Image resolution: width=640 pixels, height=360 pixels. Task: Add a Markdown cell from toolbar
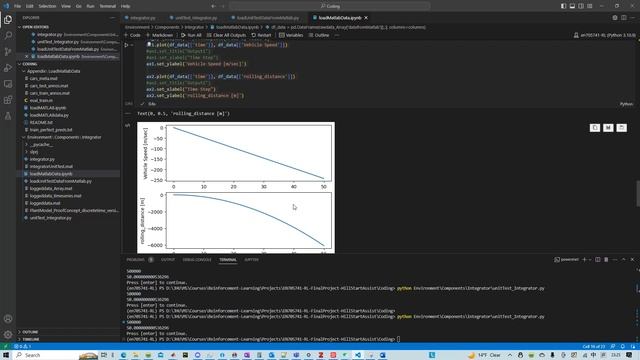[160, 35]
